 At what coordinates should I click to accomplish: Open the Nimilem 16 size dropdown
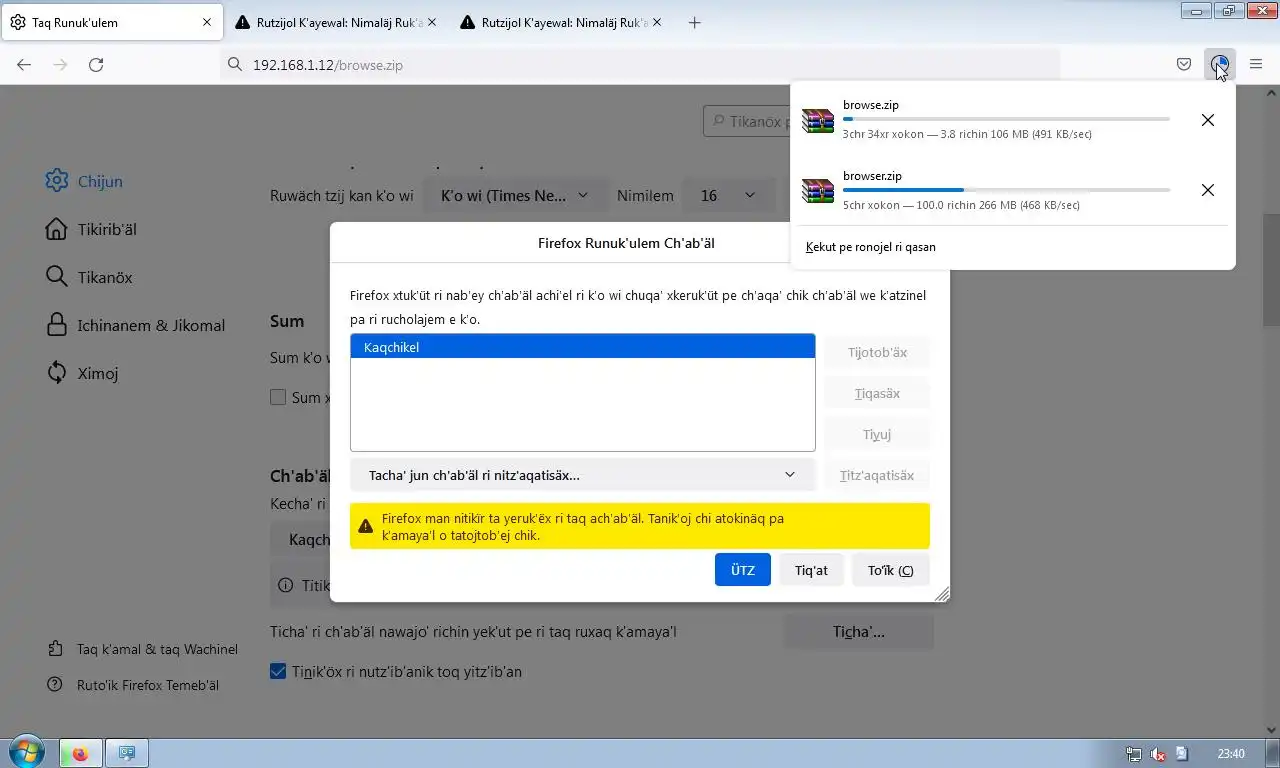click(728, 195)
